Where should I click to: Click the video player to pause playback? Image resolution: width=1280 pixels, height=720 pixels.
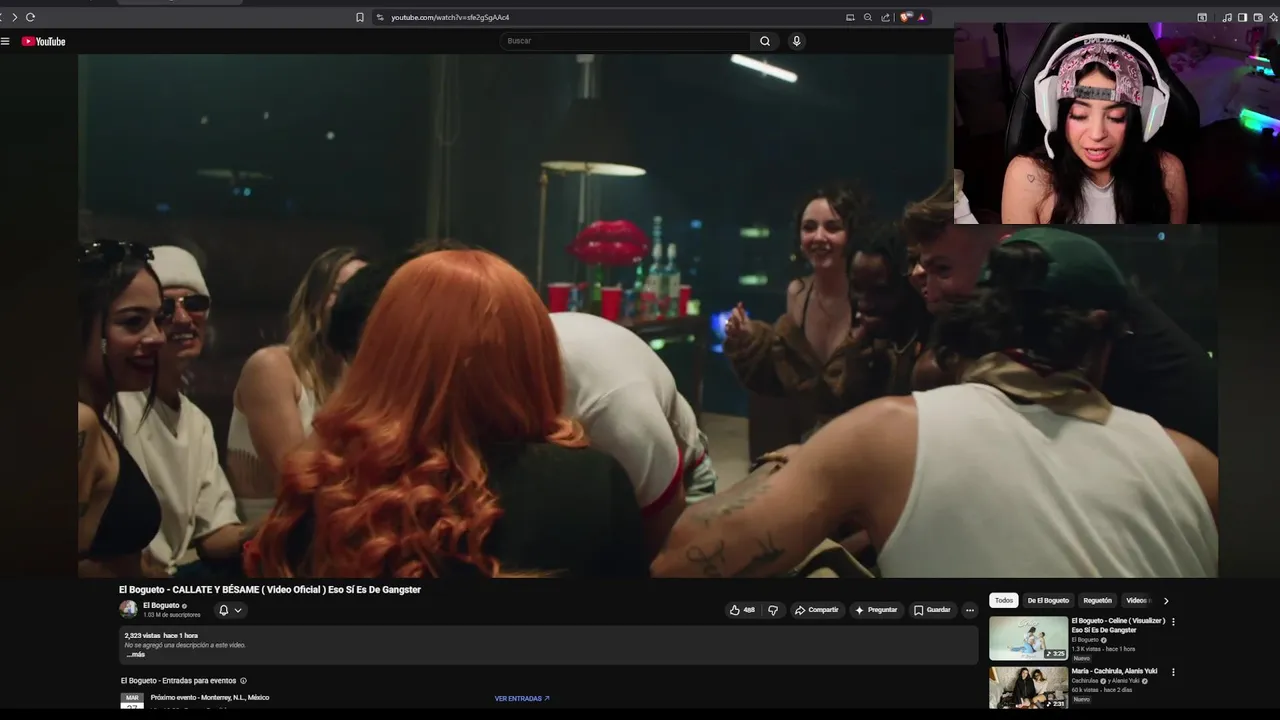pyautogui.click(x=648, y=315)
